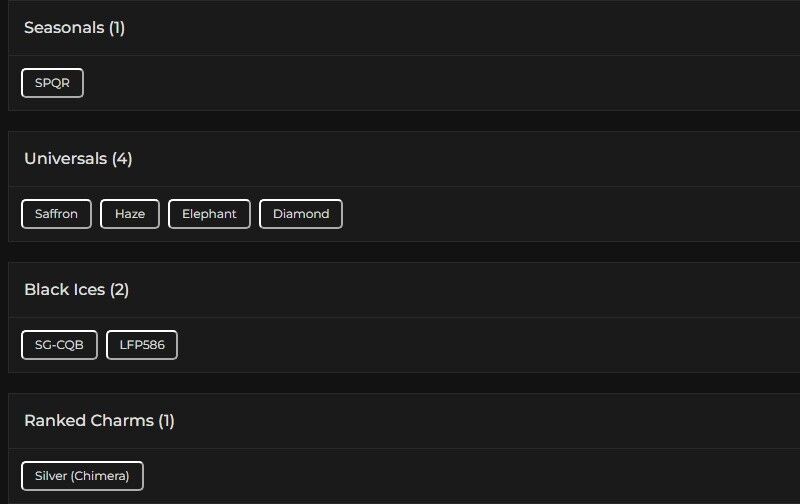Screen dimensions: 800x504
Task: Click the Ranked Charms item count (1)
Action: coord(166,421)
